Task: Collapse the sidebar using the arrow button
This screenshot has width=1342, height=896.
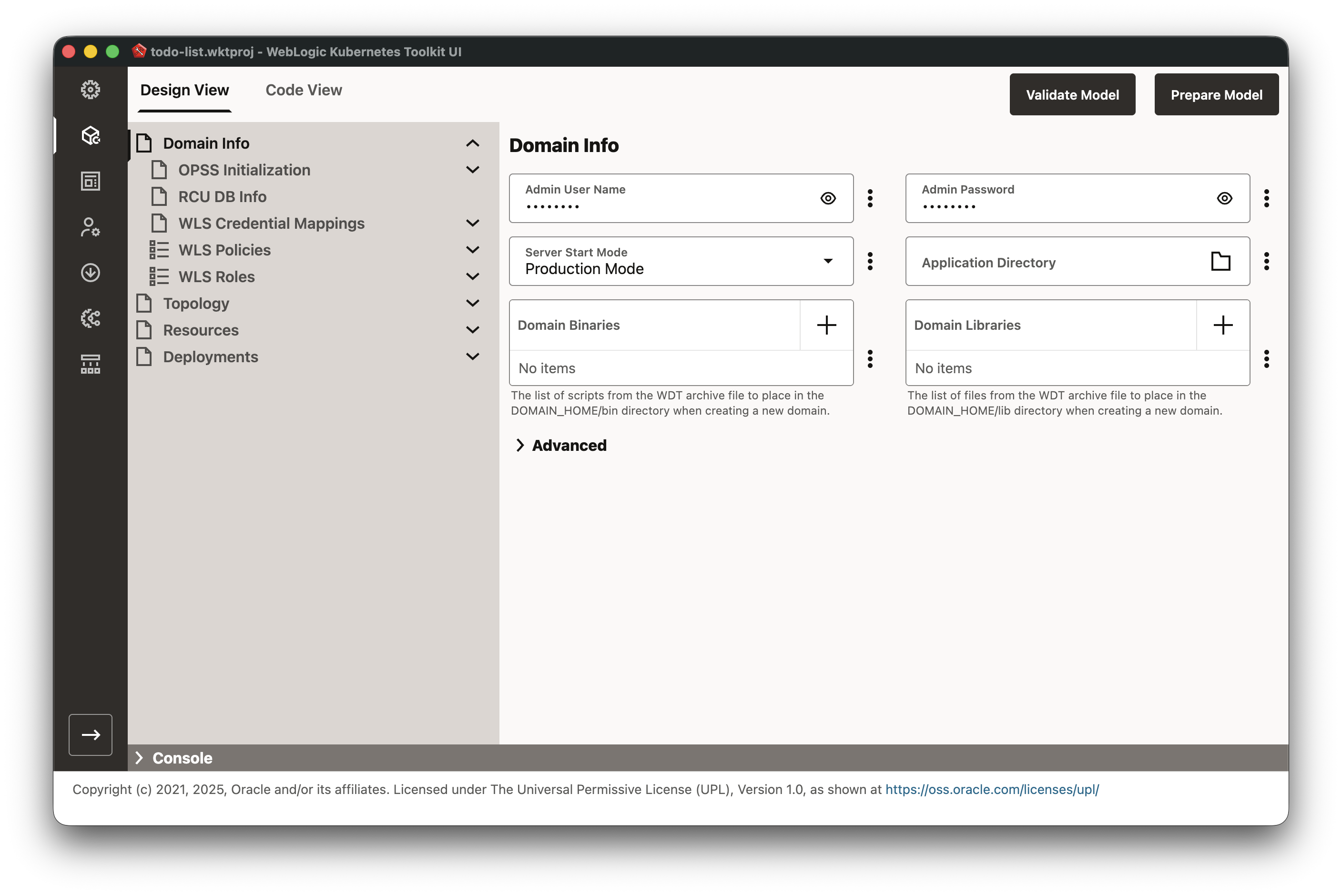Action: coord(90,735)
